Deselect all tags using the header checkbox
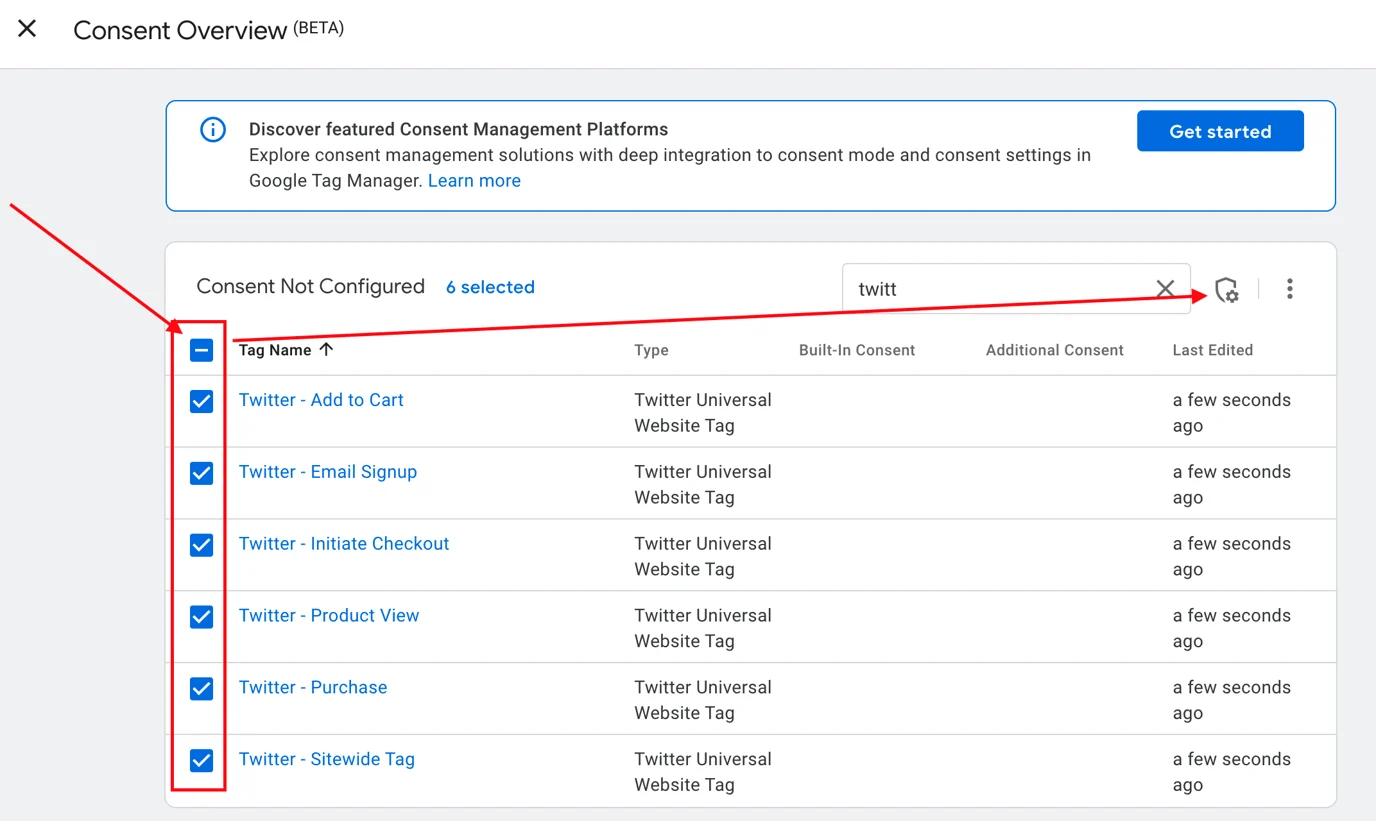 coord(201,350)
